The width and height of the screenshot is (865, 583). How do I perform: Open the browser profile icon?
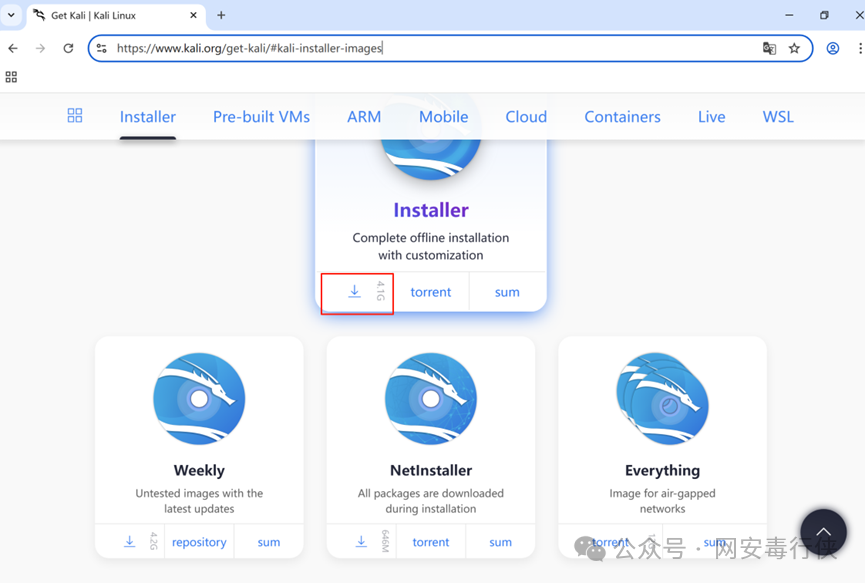(832, 49)
